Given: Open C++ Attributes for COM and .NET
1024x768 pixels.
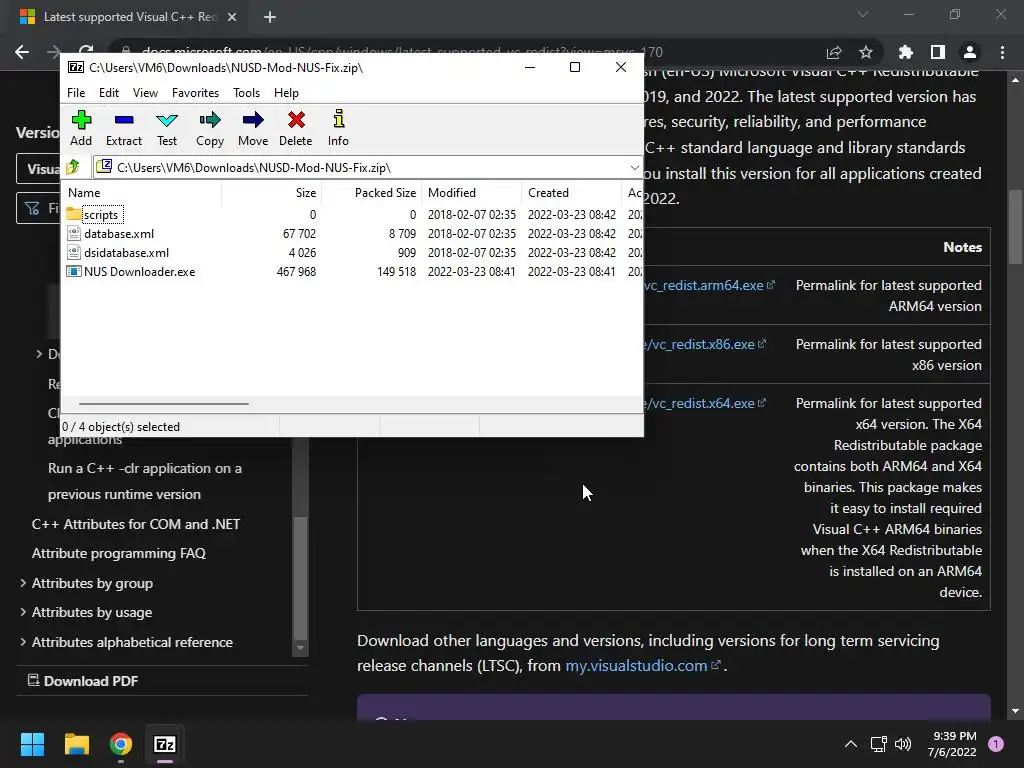Looking at the screenshot, I should [x=136, y=524].
